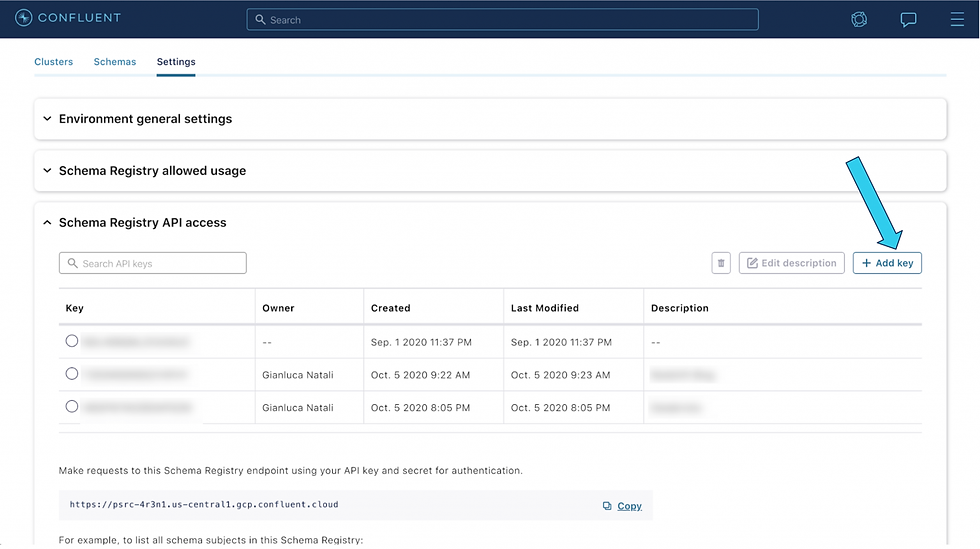Click Gianluca Natali in the 8:05 PM row
The width and height of the screenshot is (980, 549).
click(298, 408)
